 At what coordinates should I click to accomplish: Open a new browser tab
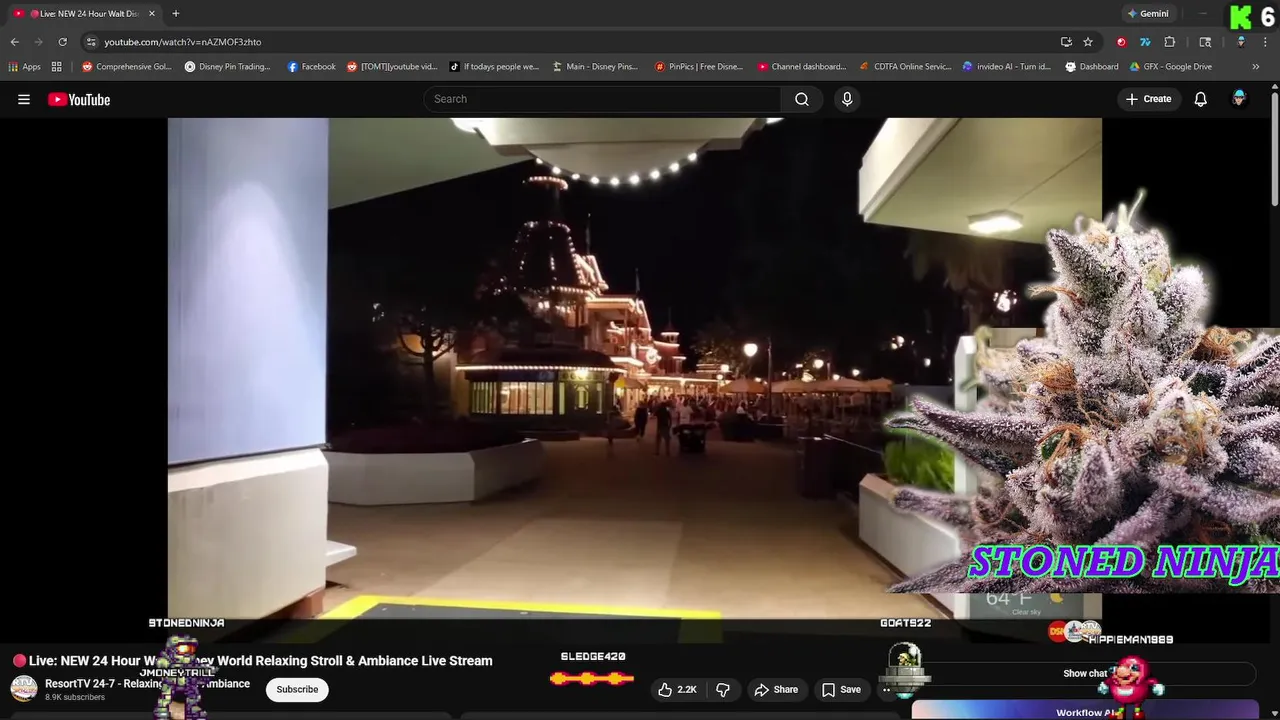[x=175, y=13]
